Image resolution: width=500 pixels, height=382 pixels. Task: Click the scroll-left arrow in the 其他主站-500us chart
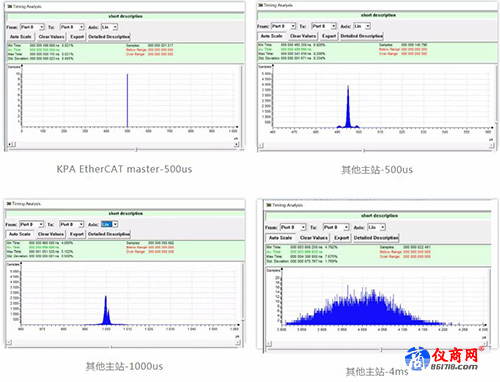pyautogui.click(x=261, y=145)
